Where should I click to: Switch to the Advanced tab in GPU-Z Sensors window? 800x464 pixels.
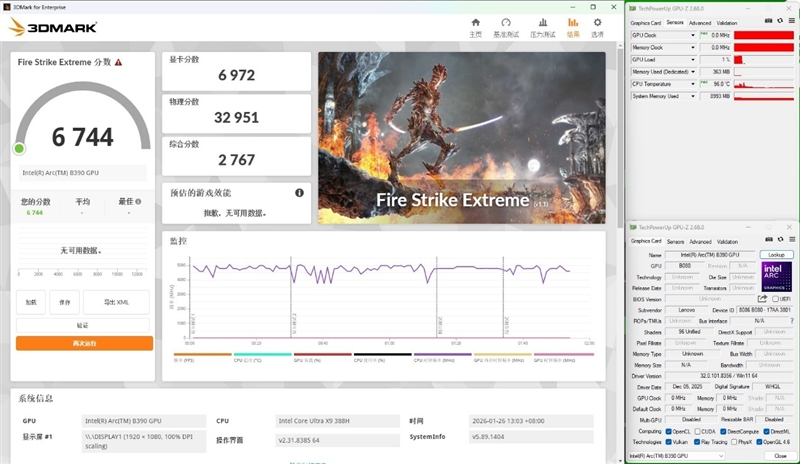tap(700, 22)
